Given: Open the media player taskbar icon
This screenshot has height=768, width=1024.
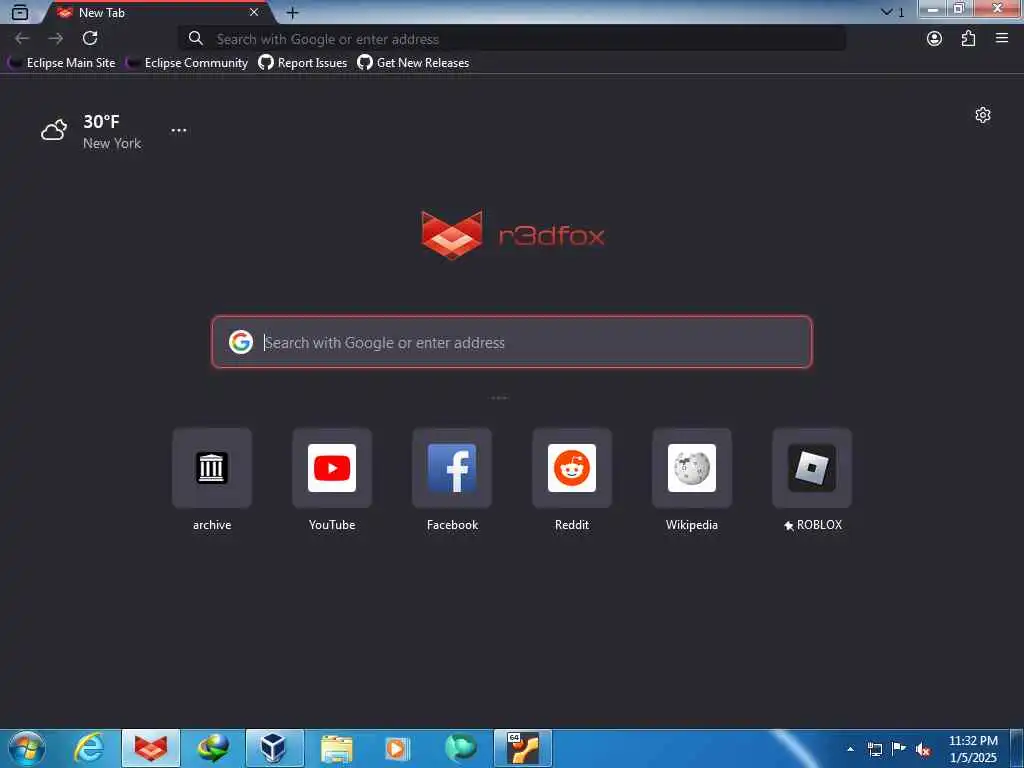Looking at the screenshot, I should click(x=398, y=748).
